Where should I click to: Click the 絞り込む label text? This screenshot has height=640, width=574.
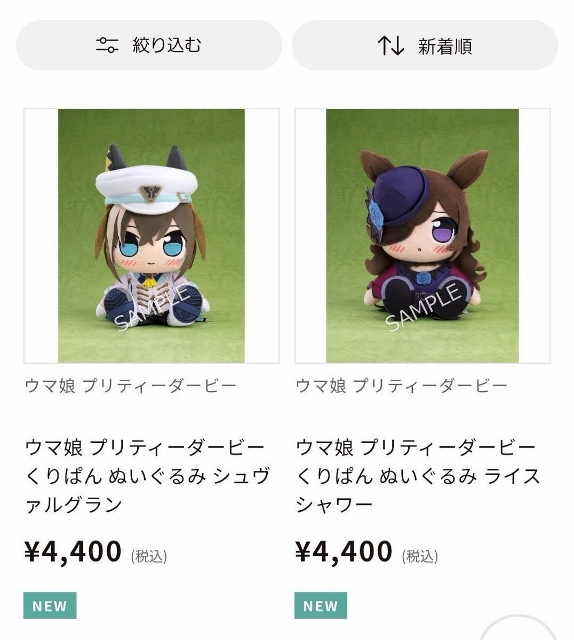pyautogui.click(x=167, y=45)
